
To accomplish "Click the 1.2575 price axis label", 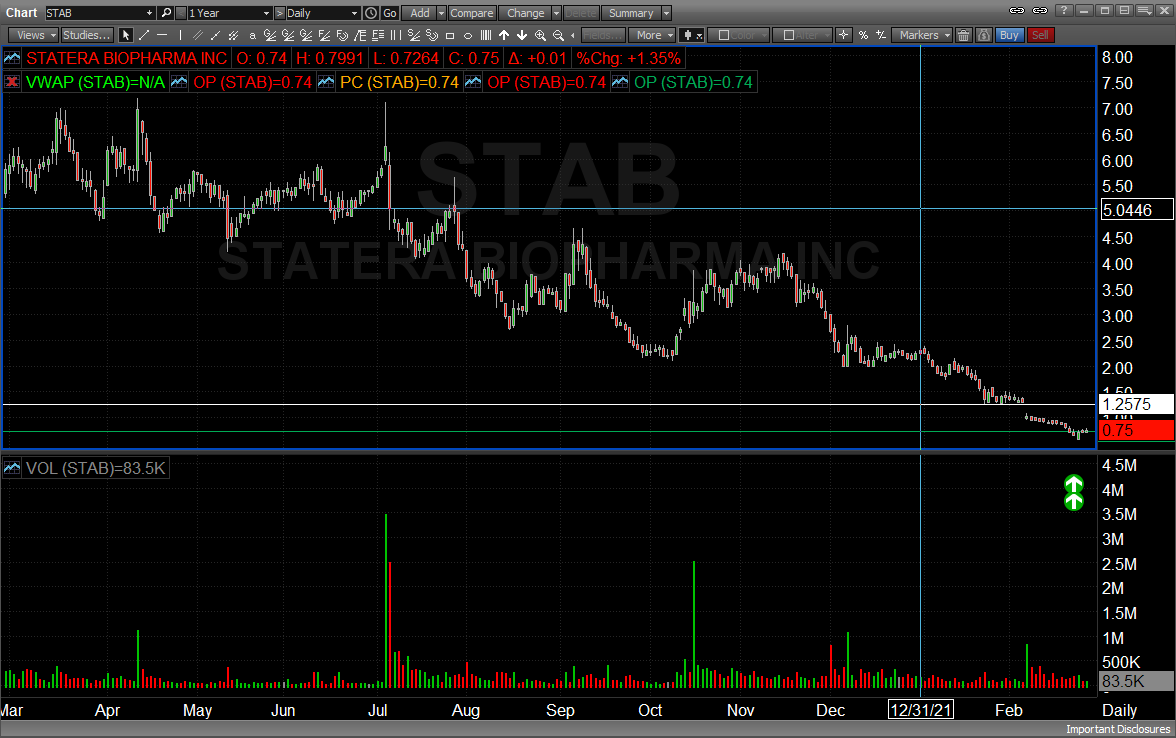I will (x=1136, y=404).
